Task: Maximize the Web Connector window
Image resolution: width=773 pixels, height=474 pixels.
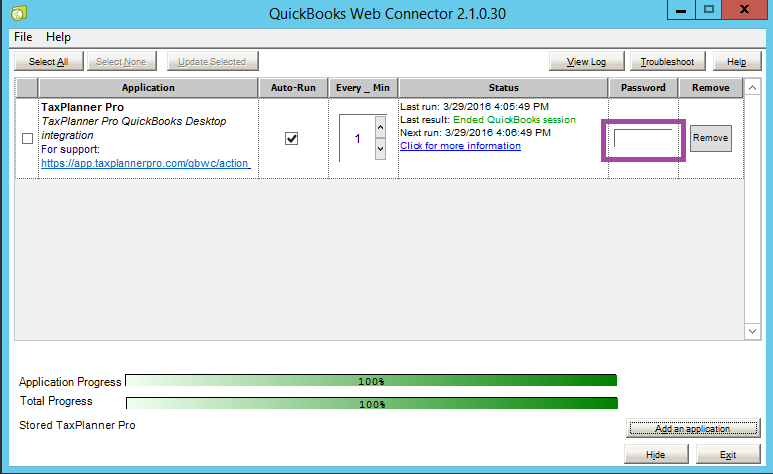Action: point(709,10)
